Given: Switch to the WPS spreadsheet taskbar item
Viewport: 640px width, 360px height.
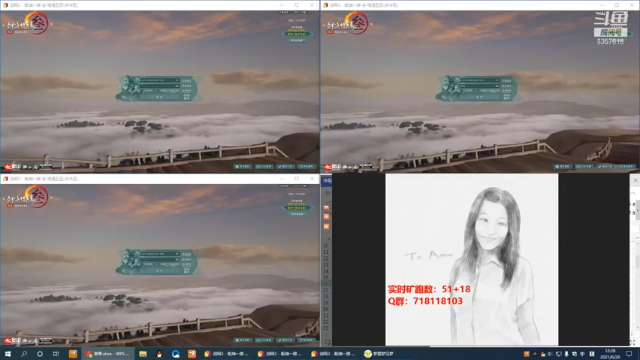Looking at the screenshot, I should pos(108,354).
